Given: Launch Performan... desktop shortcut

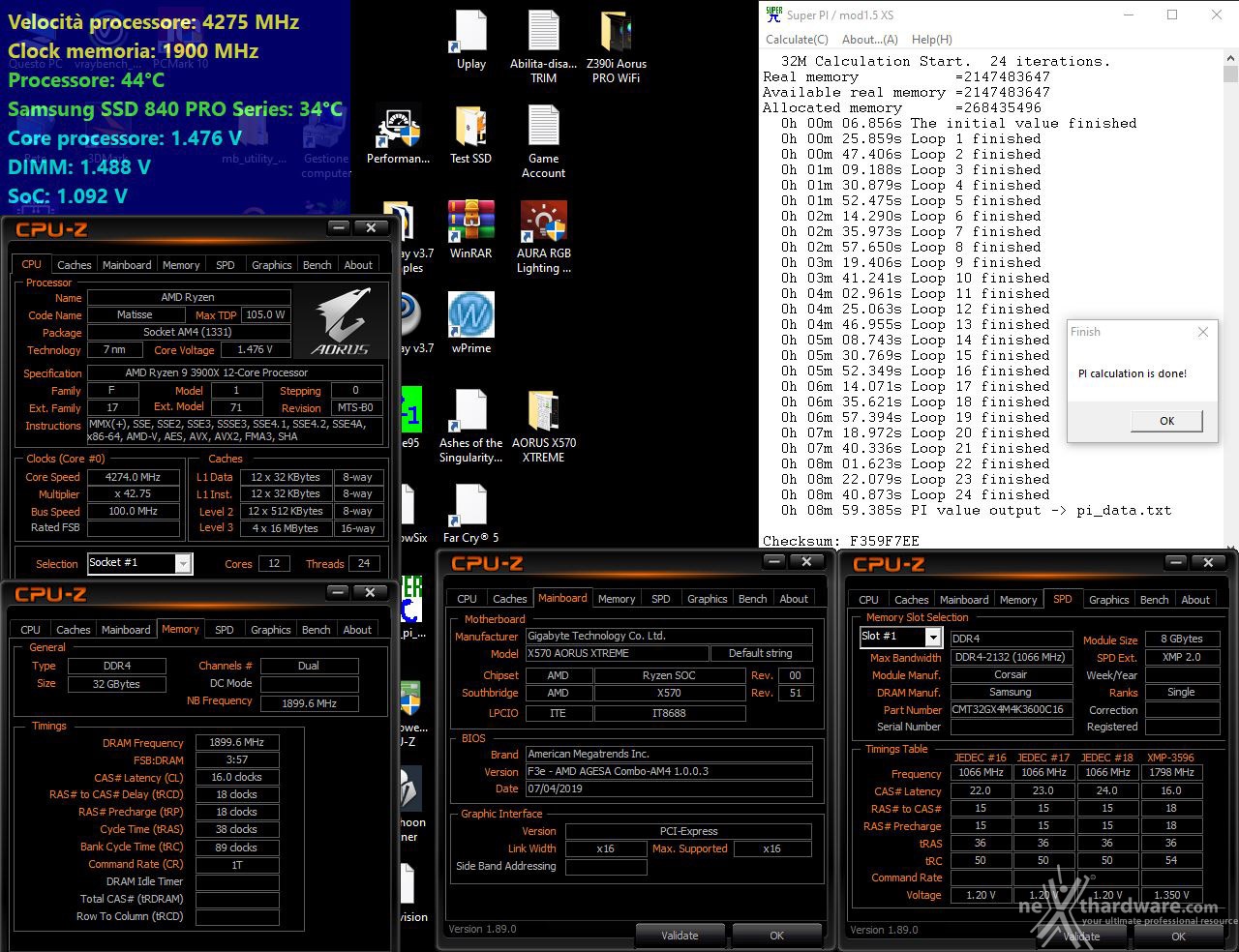Looking at the screenshot, I should coord(398,135).
